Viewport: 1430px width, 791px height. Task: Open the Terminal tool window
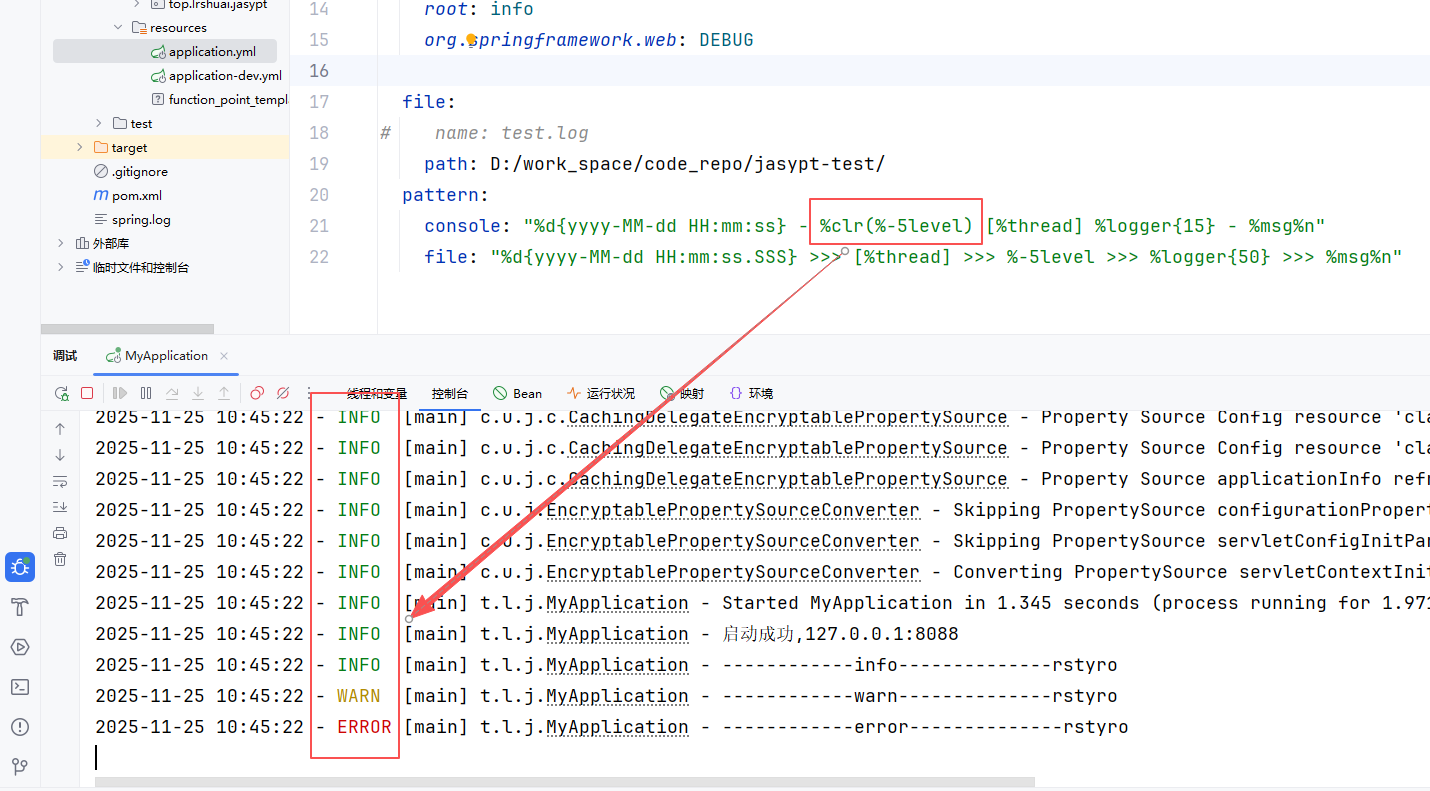tap(19, 687)
